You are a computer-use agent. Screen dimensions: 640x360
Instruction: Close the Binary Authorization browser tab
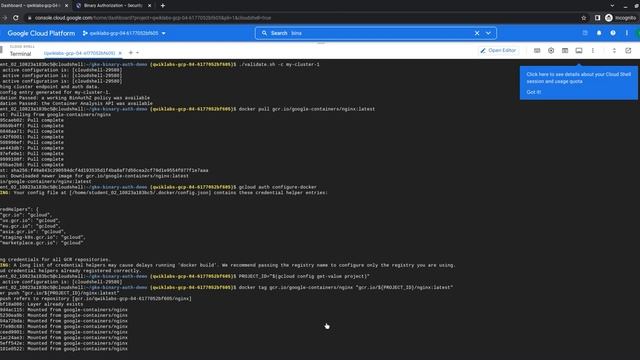pyautogui.click(x=149, y=6)
